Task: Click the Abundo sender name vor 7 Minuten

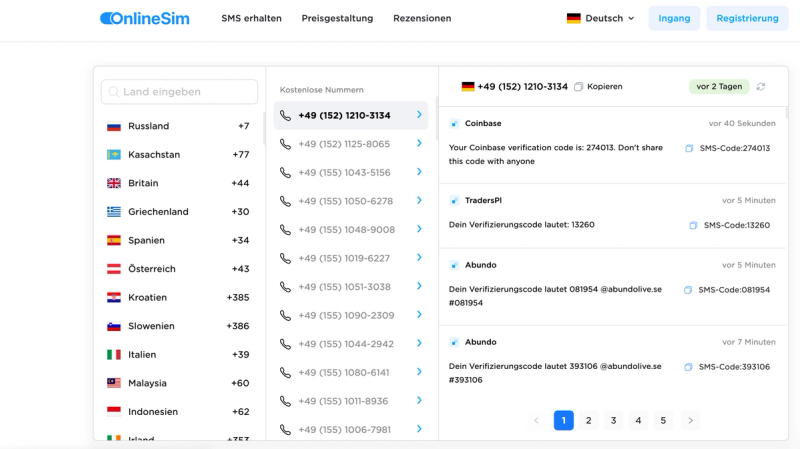Action: pos(480,342)
